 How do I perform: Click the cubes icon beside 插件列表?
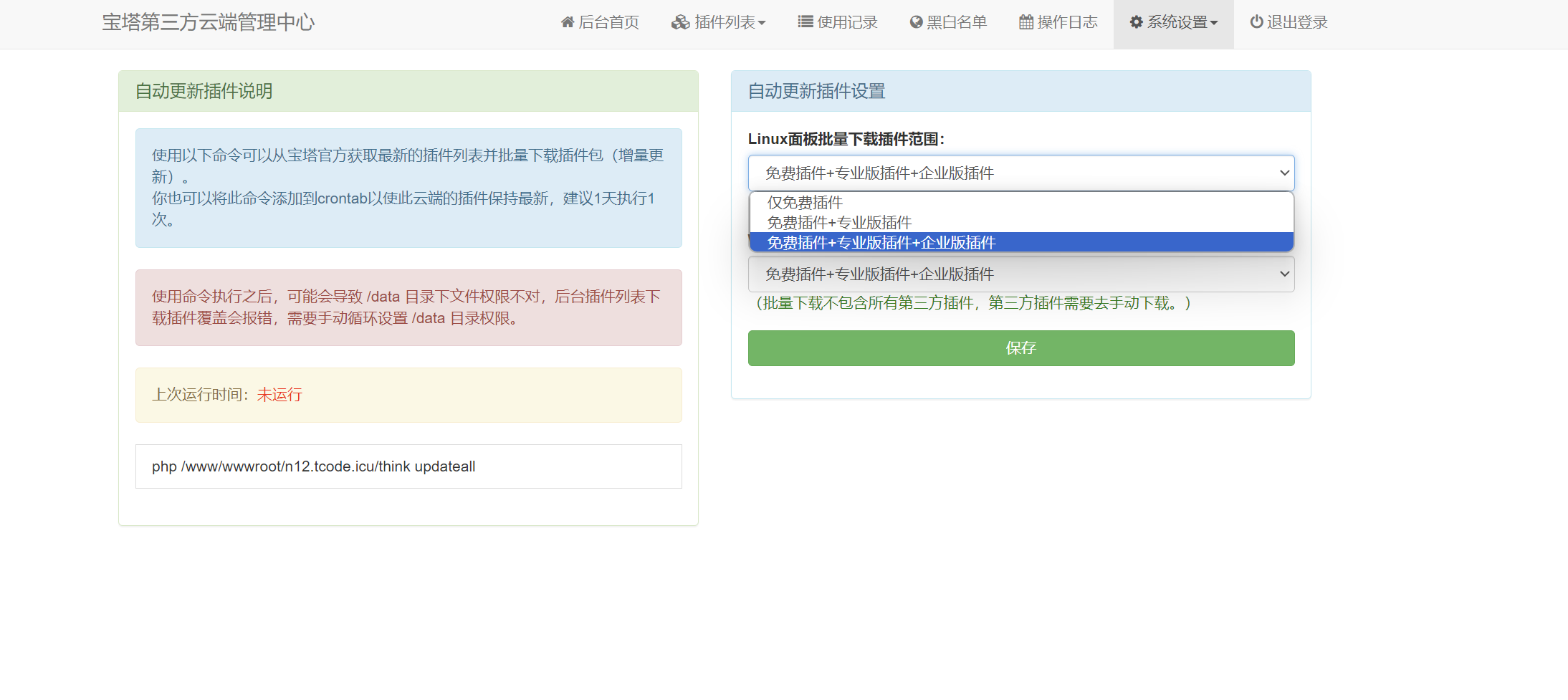[680, 22]
